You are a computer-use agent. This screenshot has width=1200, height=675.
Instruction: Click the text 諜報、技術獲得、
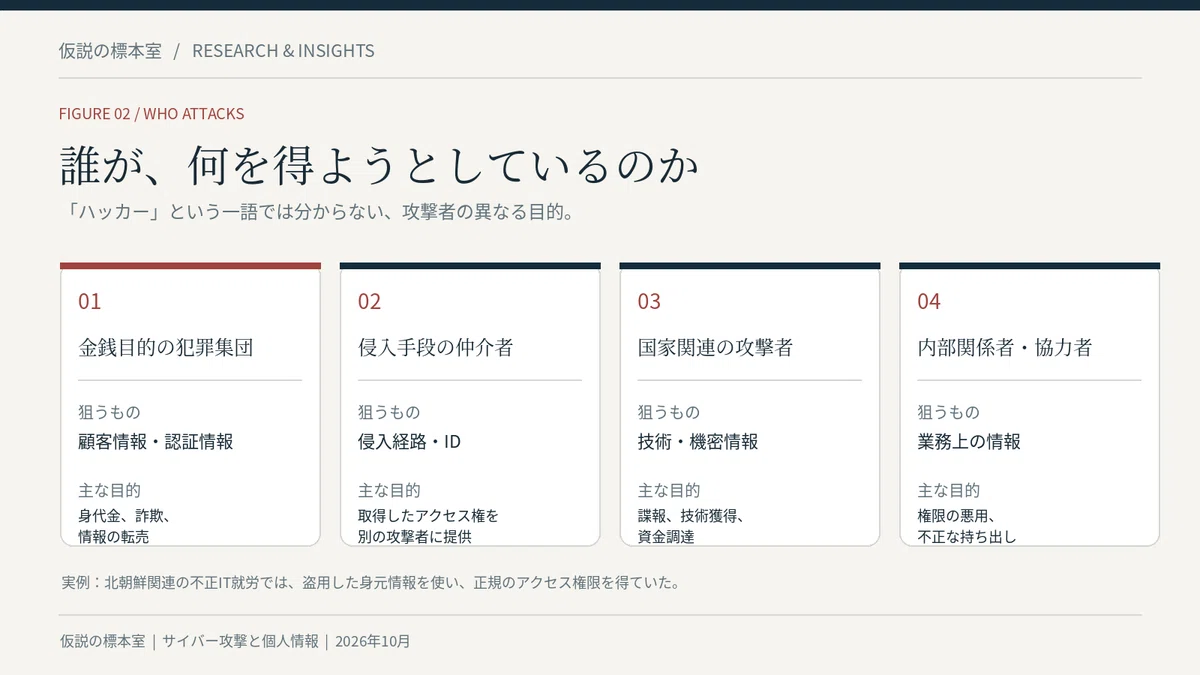[691, 517]
